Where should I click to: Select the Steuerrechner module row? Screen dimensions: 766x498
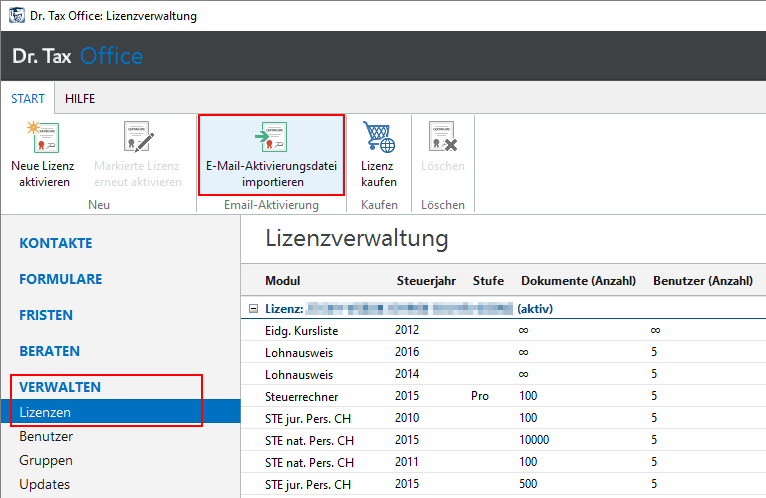click(503, 396)
